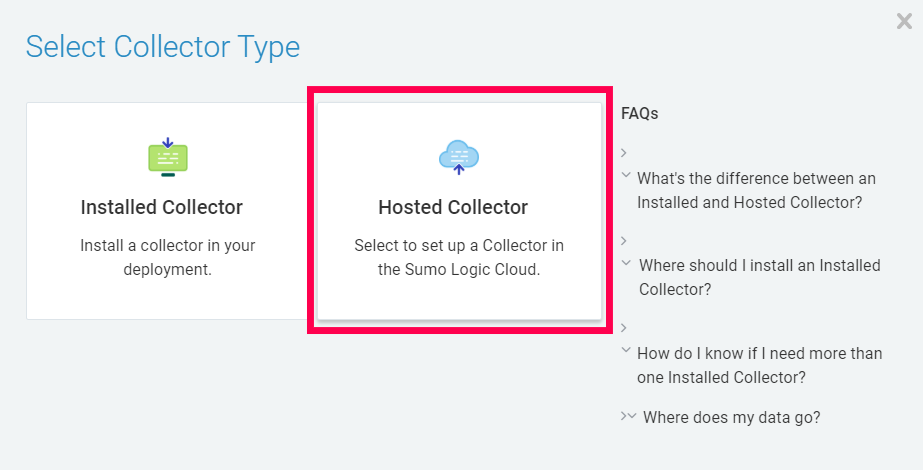This screenshot has height=470, width=923.
Task: Choose the Hosted Collector card title
Action: (x=453, y=207)
